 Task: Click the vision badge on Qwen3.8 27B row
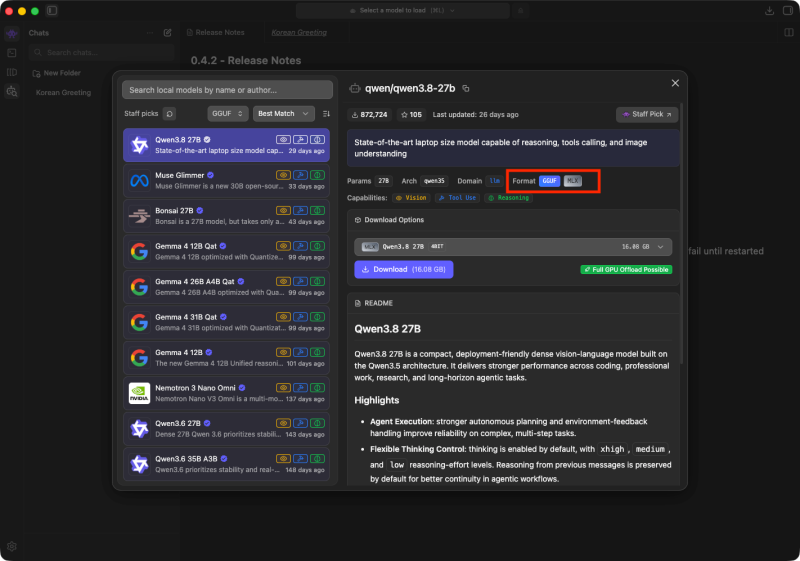coord(283,139)
